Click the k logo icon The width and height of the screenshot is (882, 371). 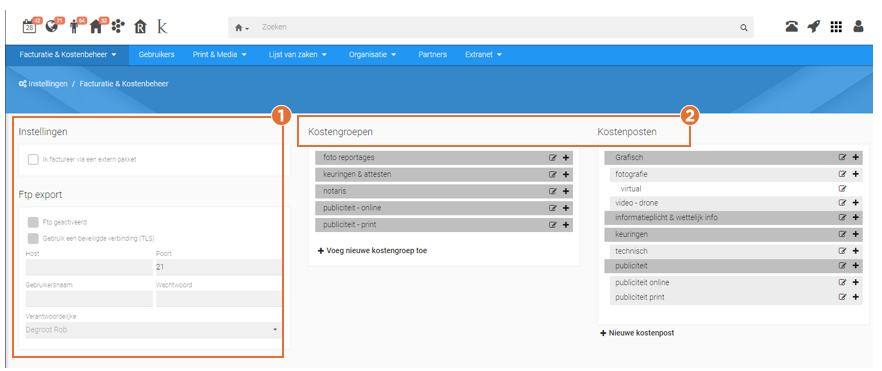click(x=162, y=26)
